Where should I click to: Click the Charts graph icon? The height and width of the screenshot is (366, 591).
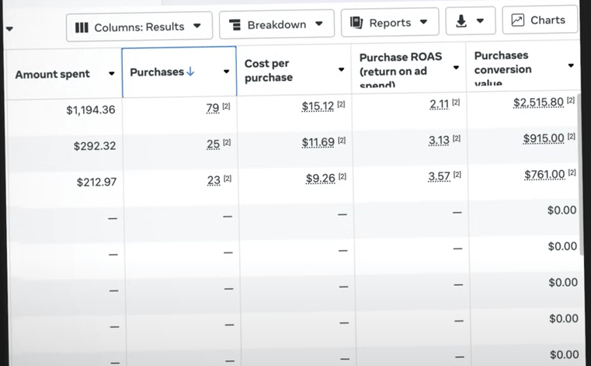point(518,20)
